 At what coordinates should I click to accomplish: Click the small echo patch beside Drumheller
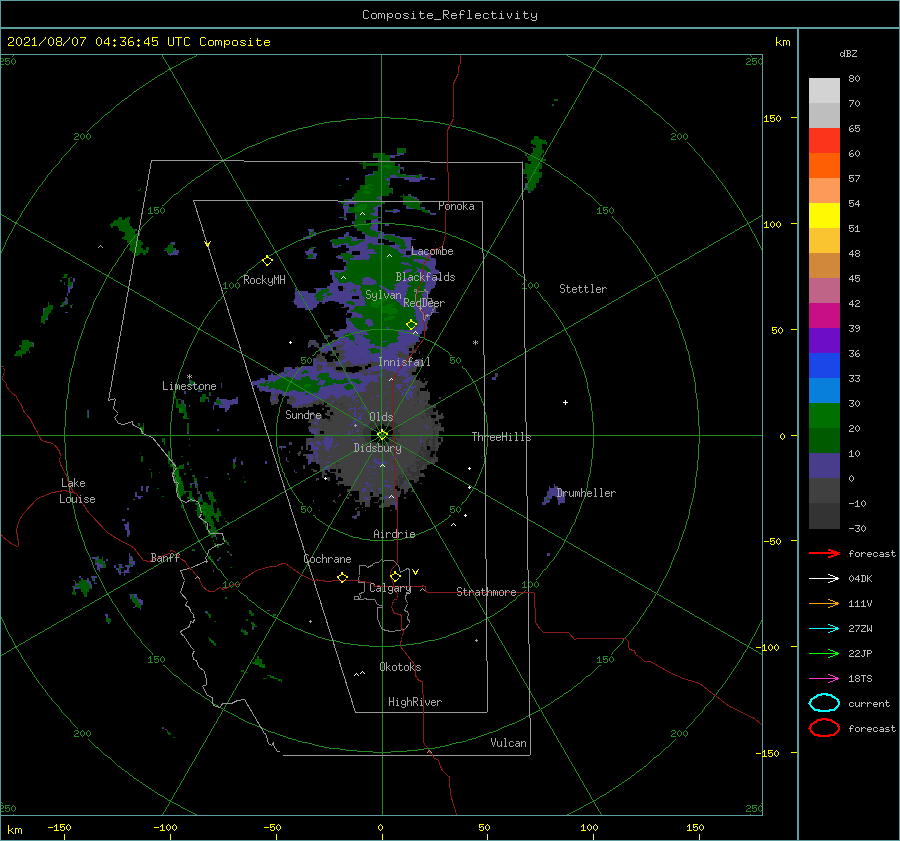click(553, 495)
